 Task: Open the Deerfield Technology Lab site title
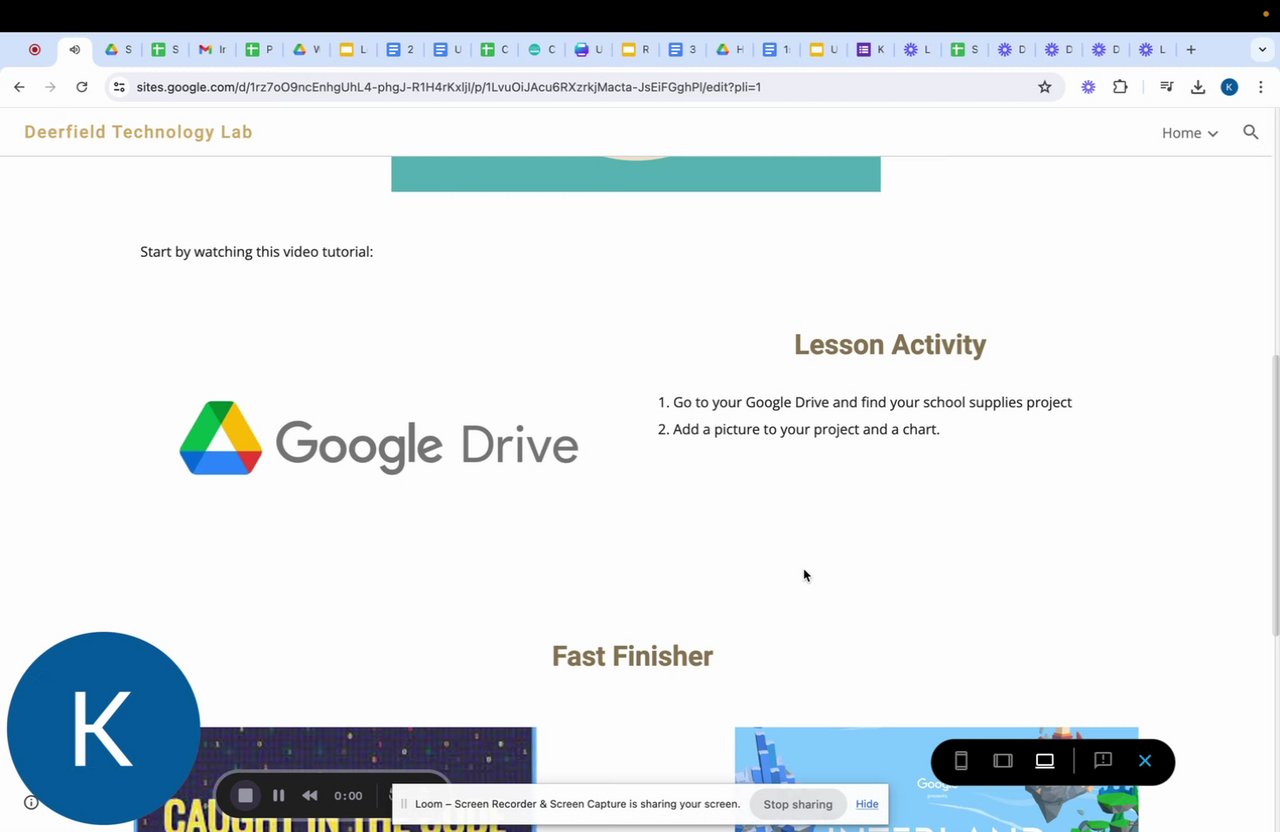click(138, 132)
